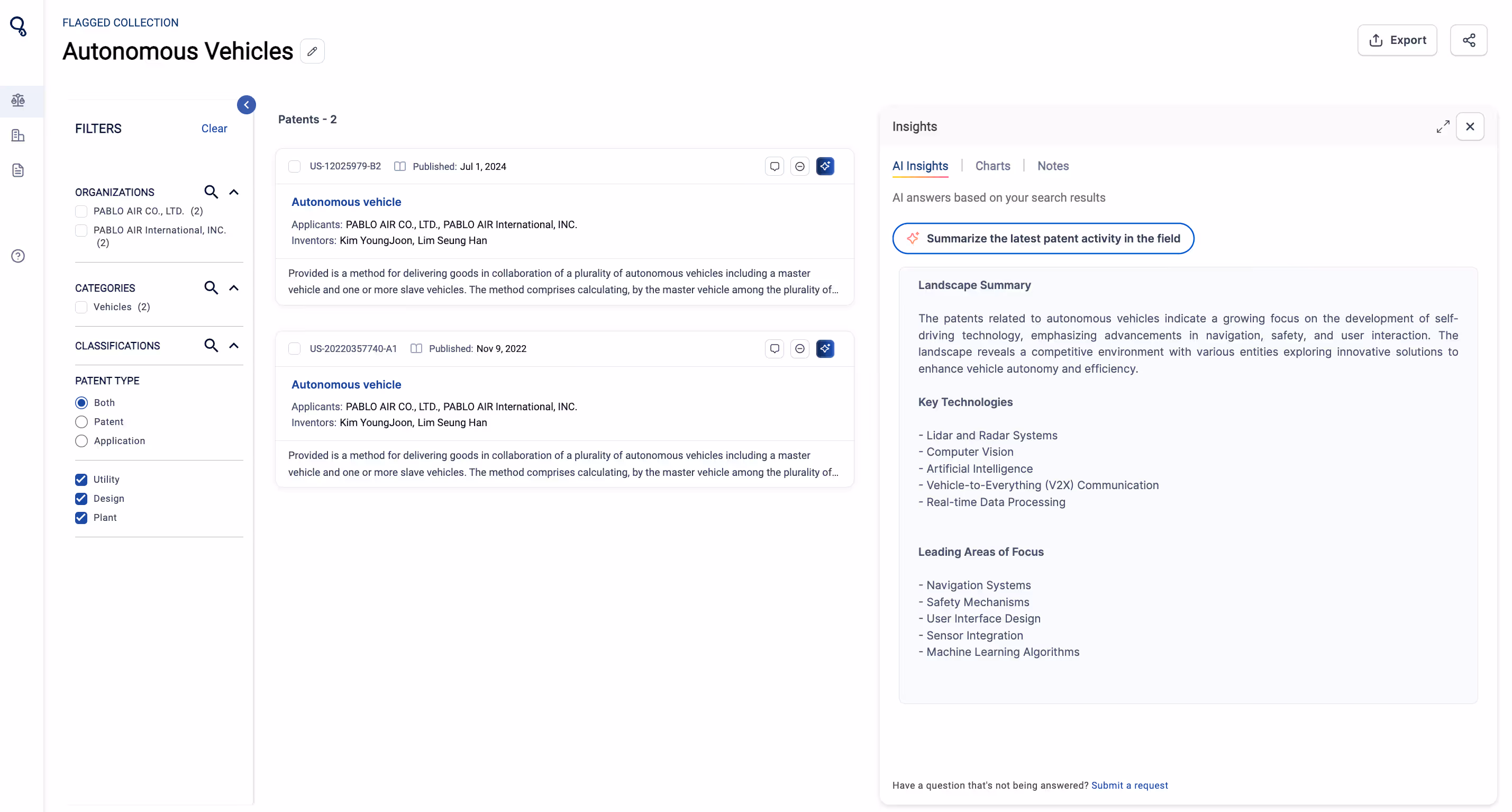1512x812 pixels.
Task: Click the PATENT TYPE filter label
Action: click(x=107, y=381)
